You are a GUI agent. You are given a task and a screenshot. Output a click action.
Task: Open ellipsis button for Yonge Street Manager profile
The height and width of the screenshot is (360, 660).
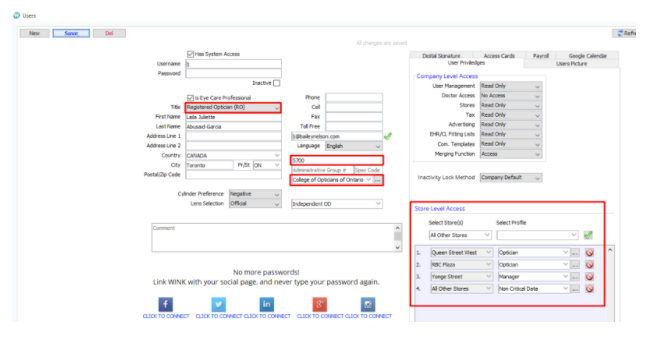coord(575,277)
